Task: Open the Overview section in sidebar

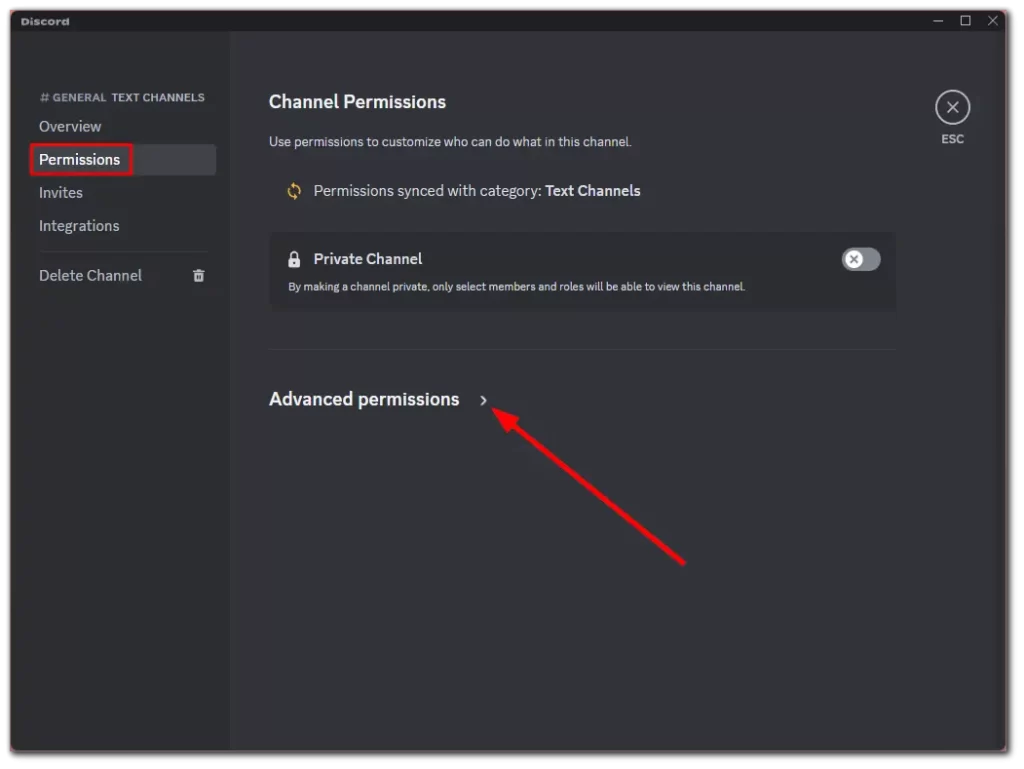Action: [70, 127]
